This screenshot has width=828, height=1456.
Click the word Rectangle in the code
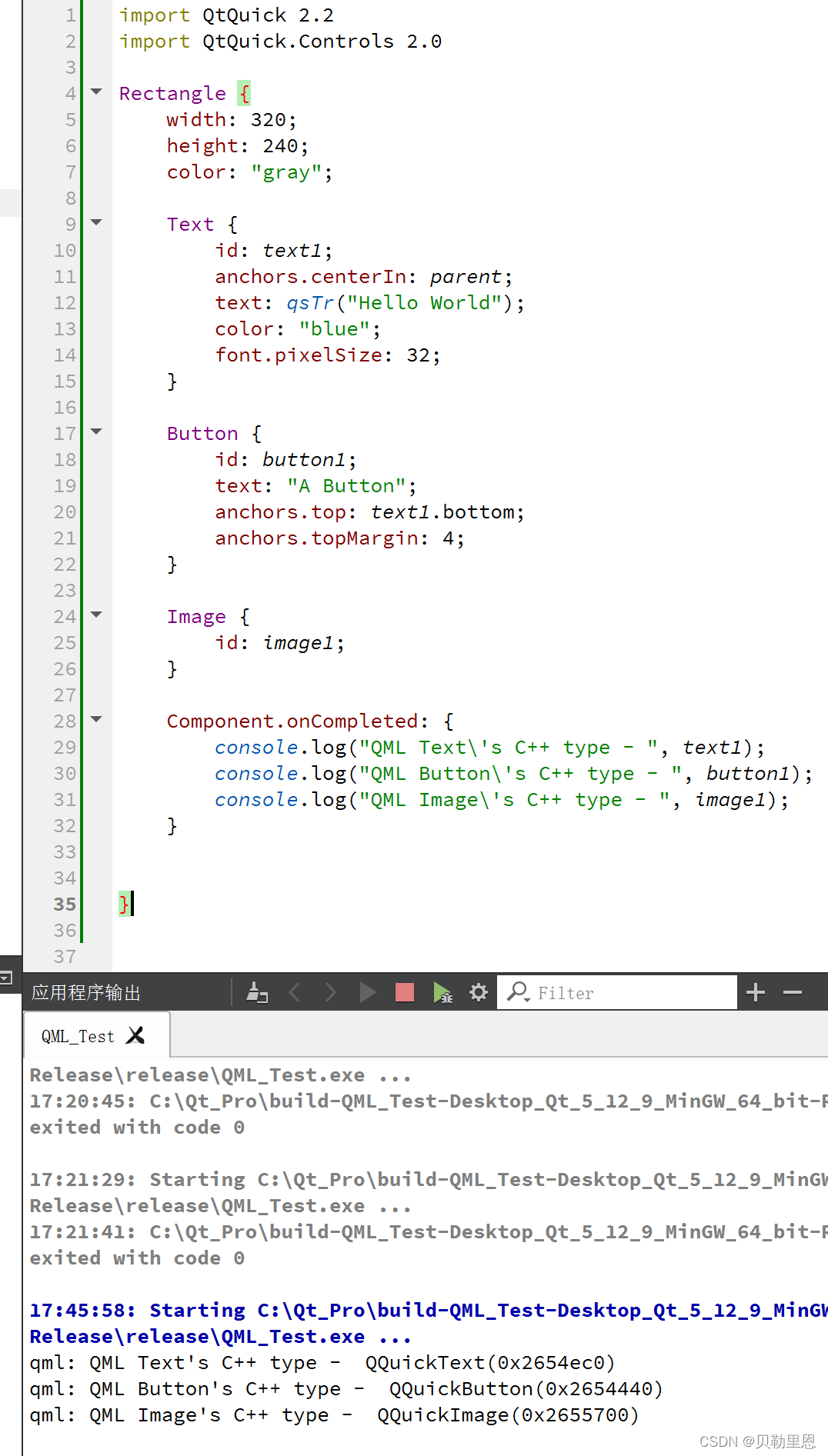[x=172, y=94]
